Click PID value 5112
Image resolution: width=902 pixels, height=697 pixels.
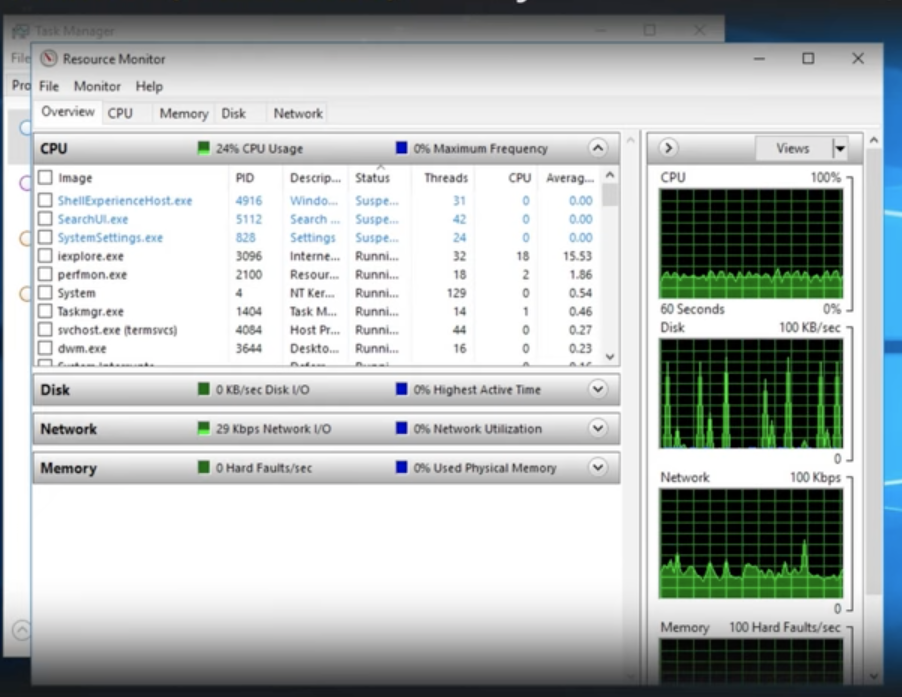(x=249, y=219)
